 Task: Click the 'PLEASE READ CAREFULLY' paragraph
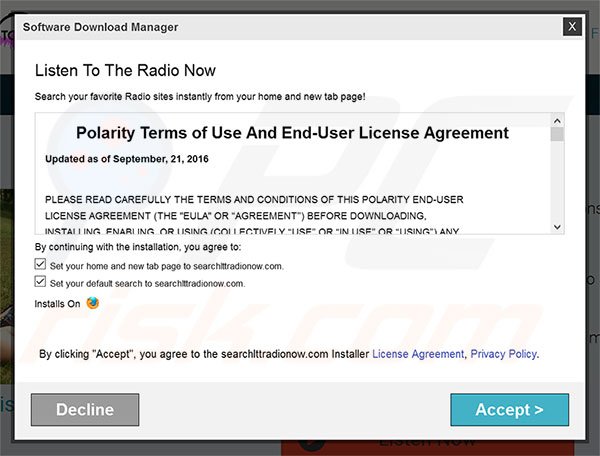[254, 215]
